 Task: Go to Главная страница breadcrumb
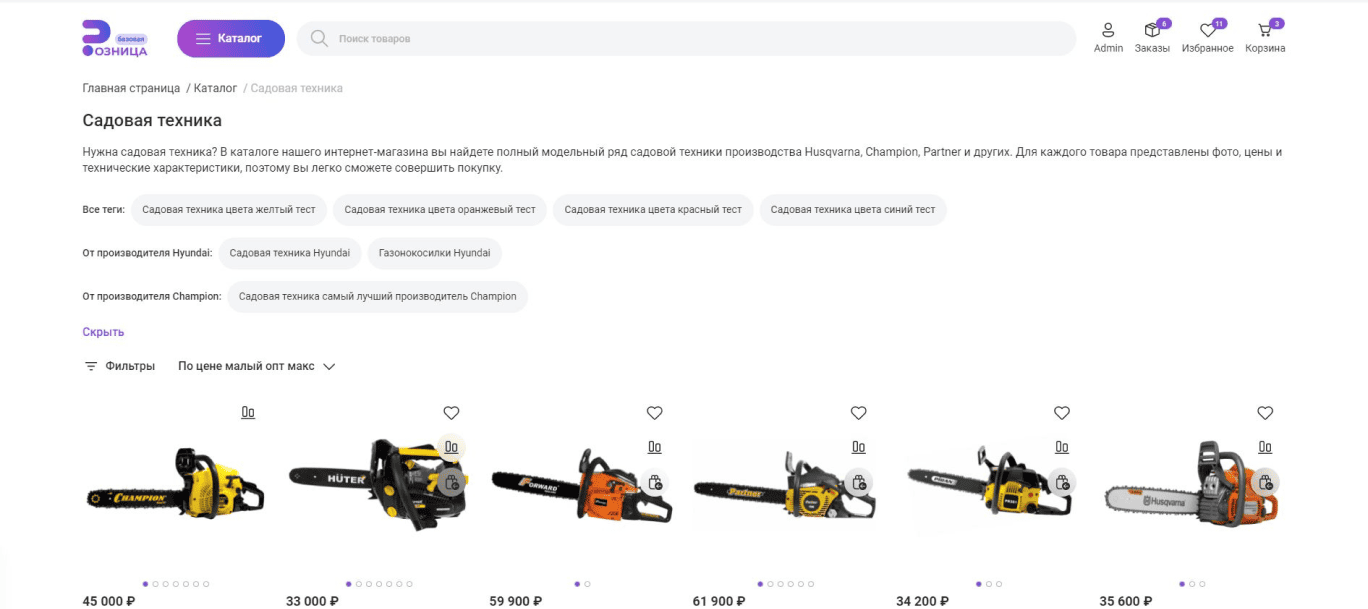point(131,88)
